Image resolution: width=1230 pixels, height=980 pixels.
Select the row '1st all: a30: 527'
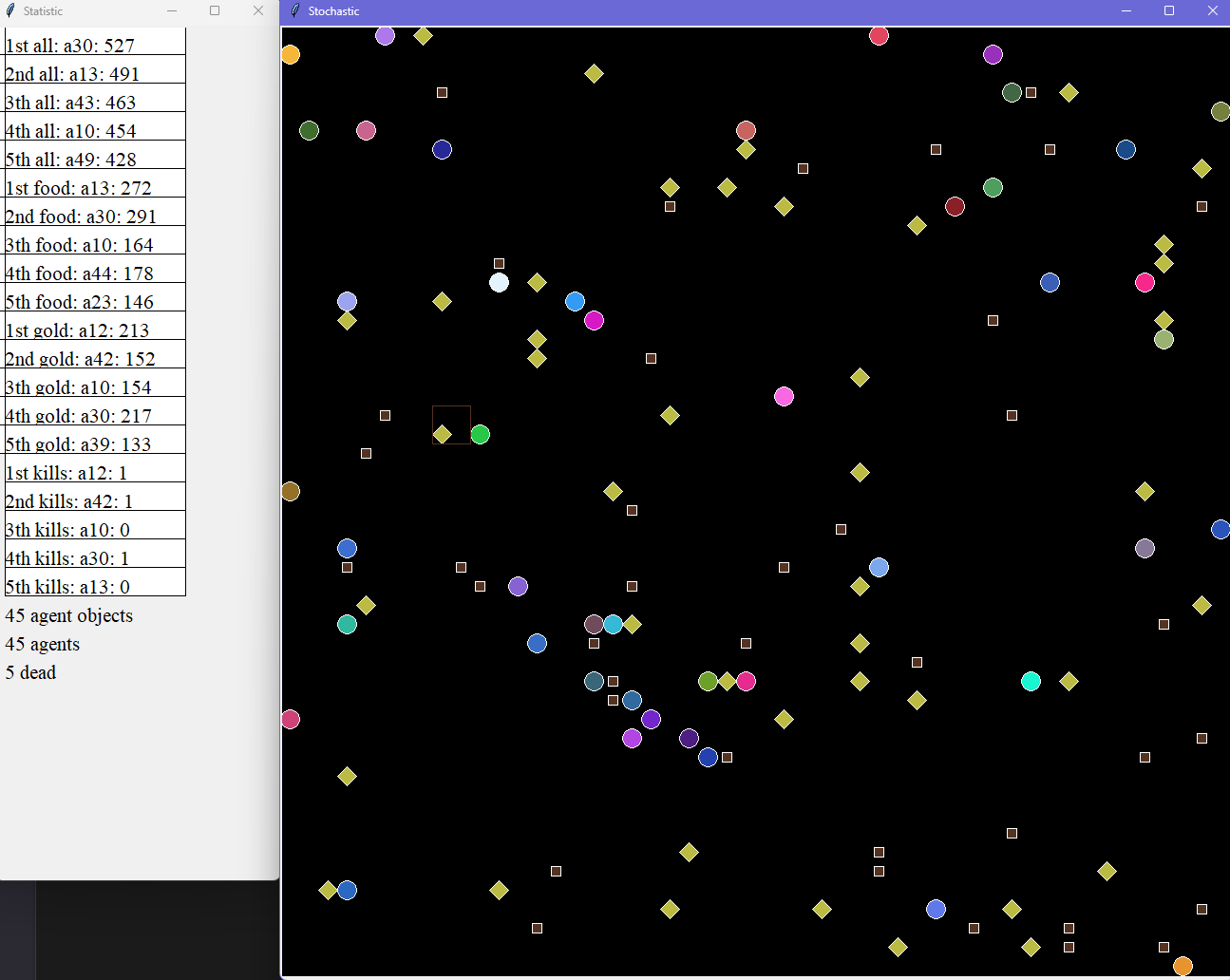coord(95,41)
